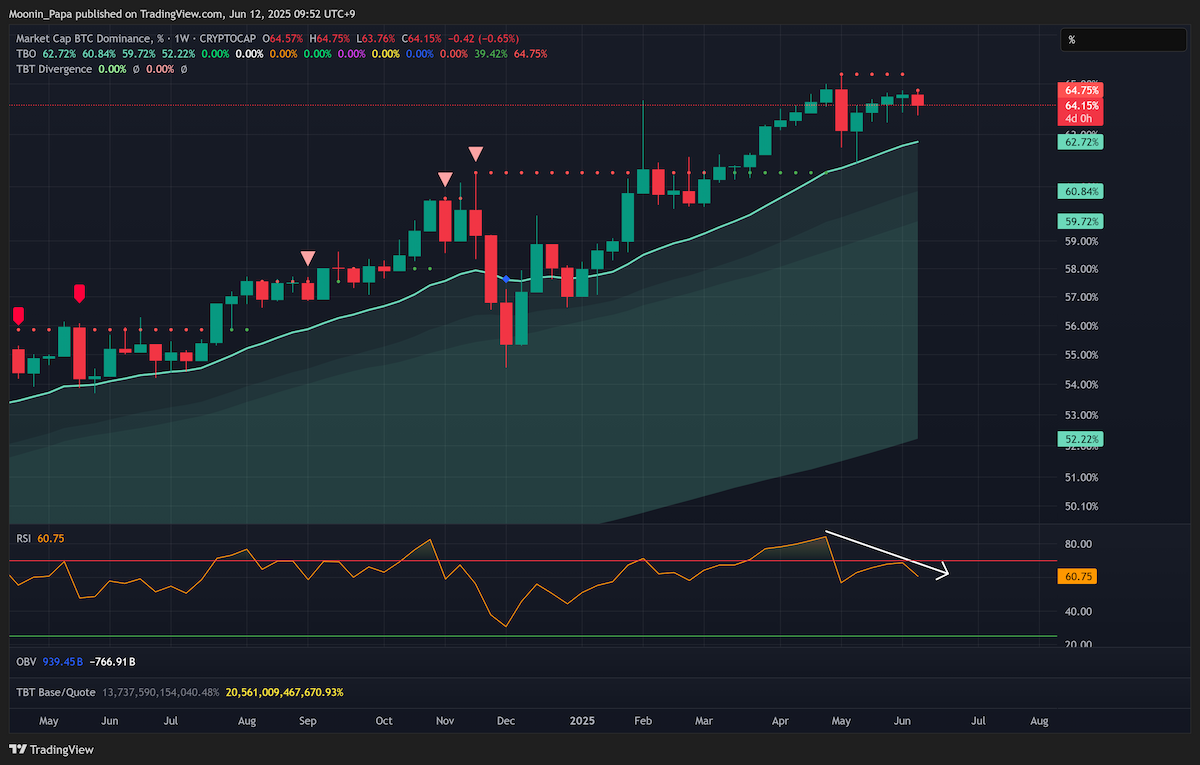Open the % scale box at top right
This screenshot has width=1200, height=765.
pyautogui.click(x=1124, y=40)
